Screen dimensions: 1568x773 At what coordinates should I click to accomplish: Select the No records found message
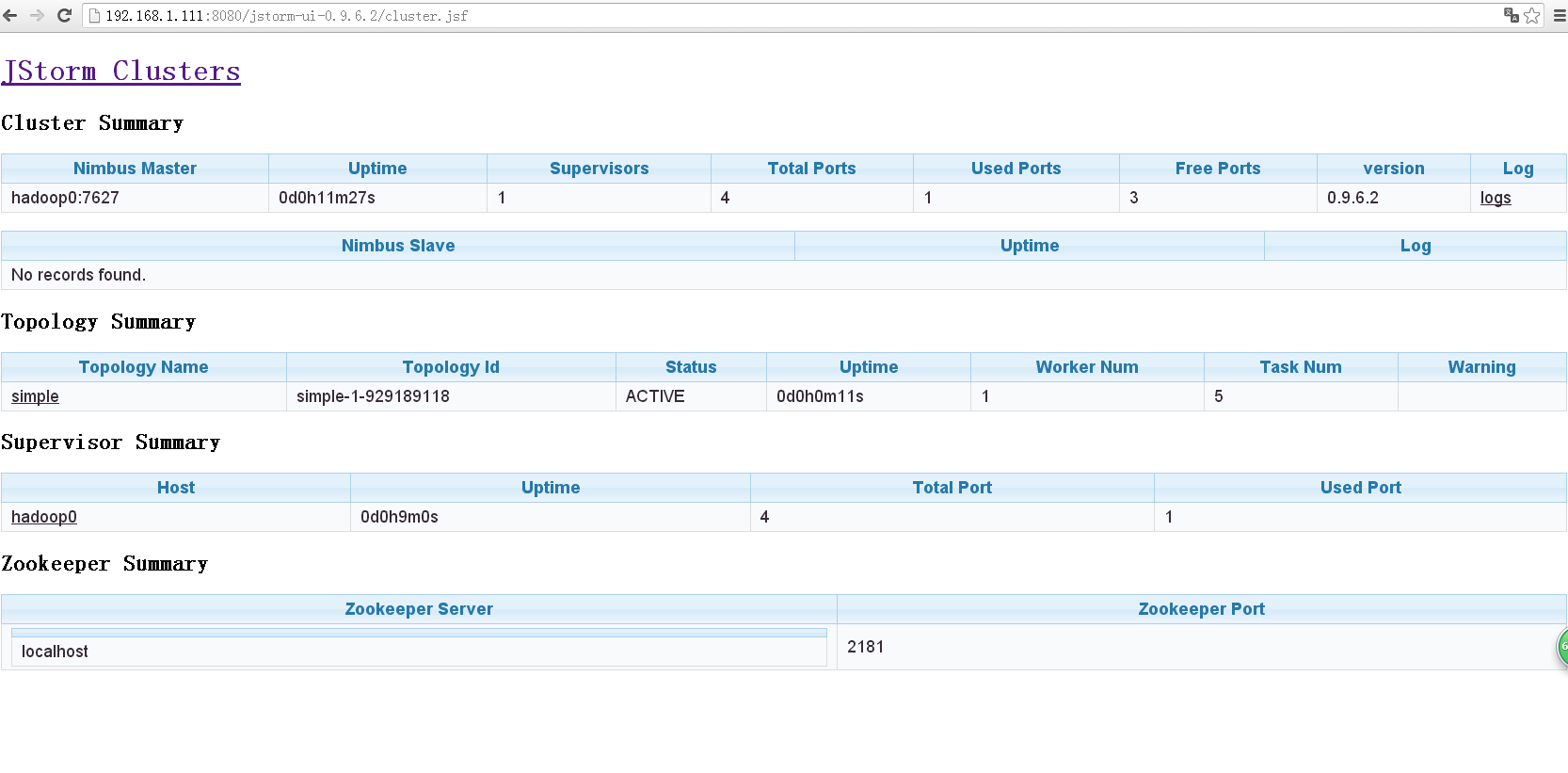78,275
